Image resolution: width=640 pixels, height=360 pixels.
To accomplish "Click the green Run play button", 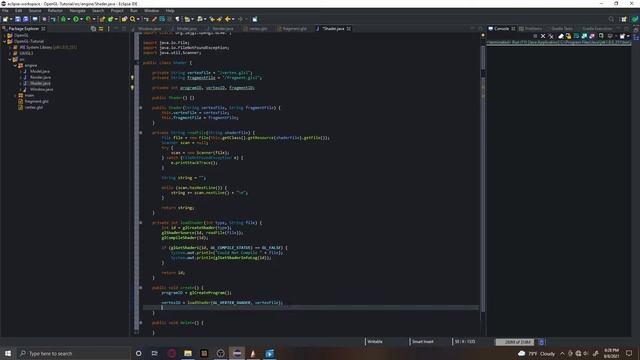I will 76,19.
